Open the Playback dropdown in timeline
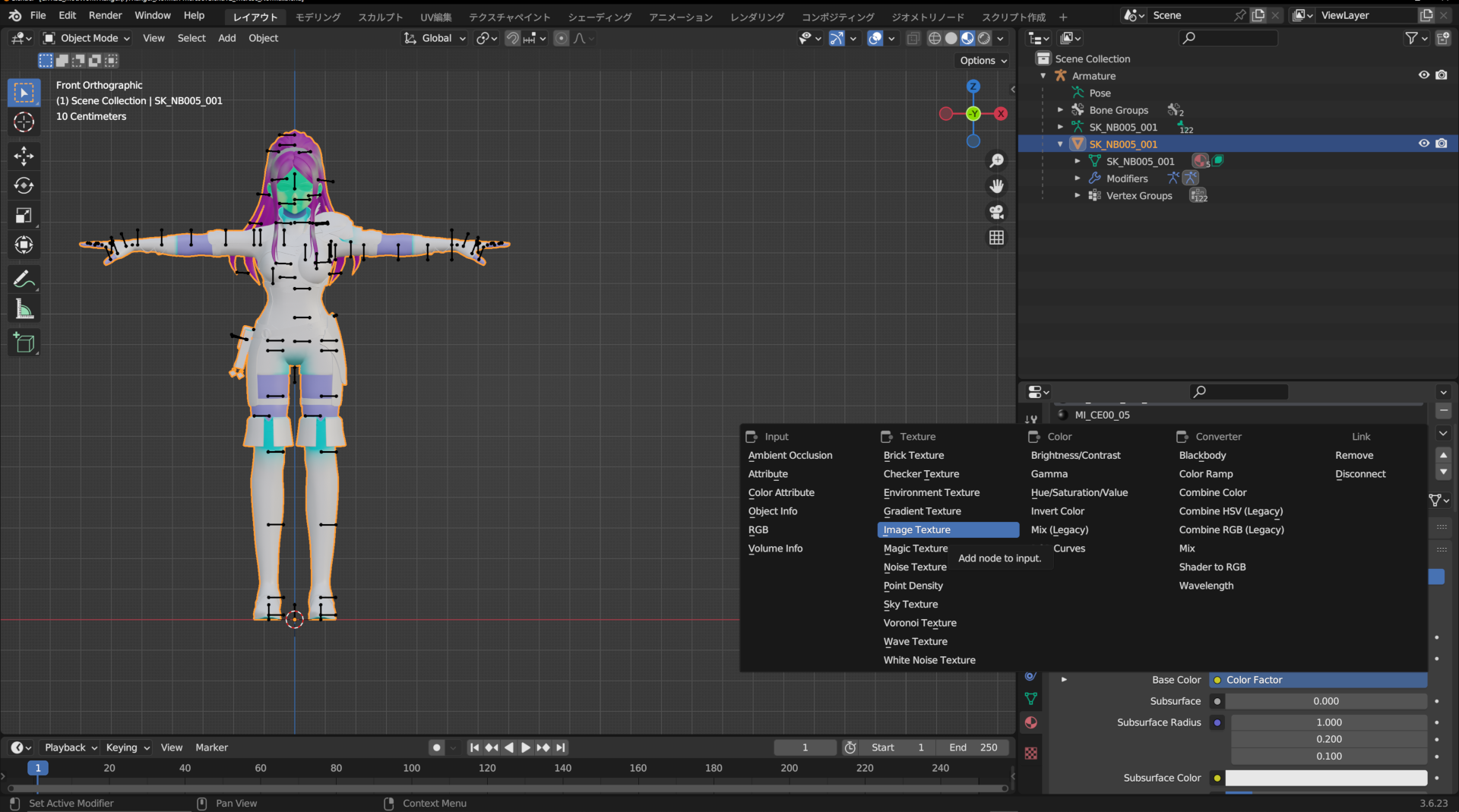Screen dimensions: 1459x812 (x=71, y=747)
